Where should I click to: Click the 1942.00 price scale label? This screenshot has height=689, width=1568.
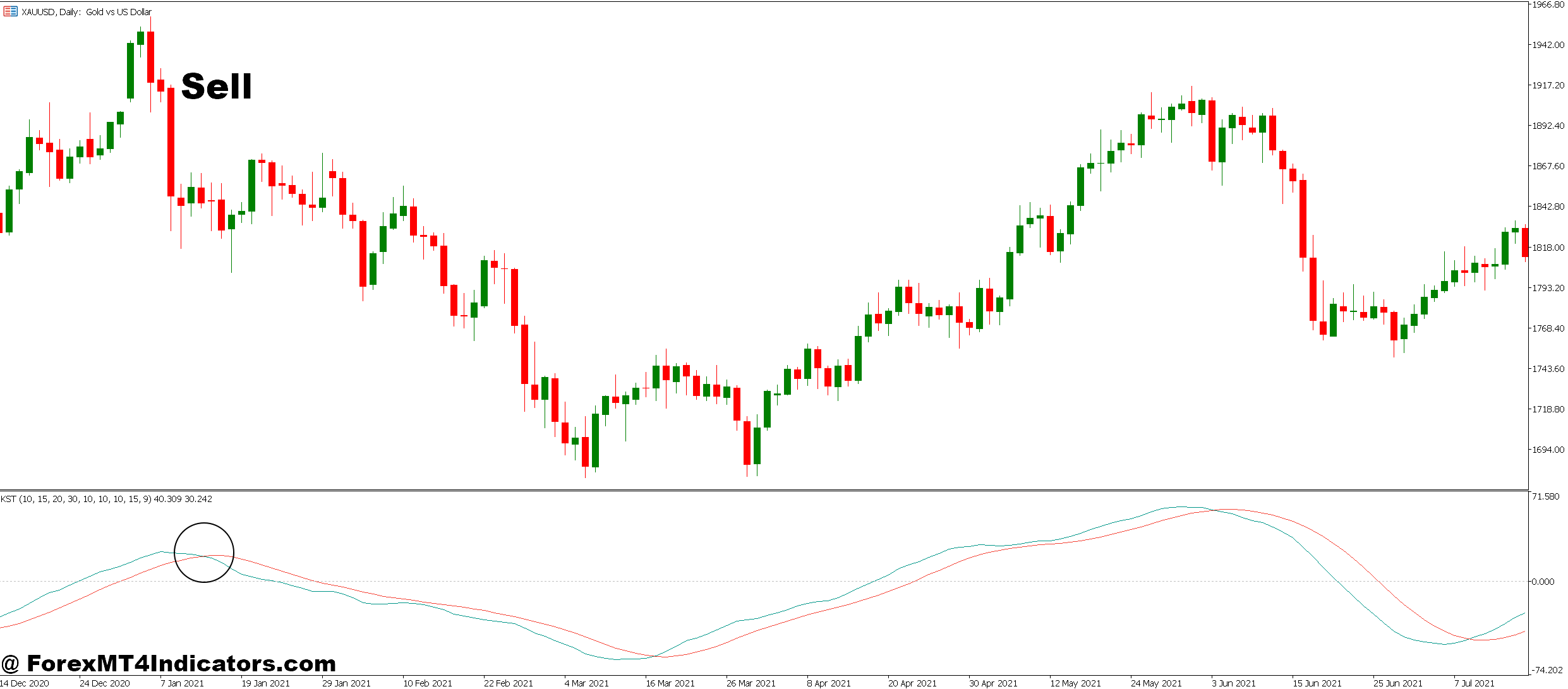click(1547, 45)
